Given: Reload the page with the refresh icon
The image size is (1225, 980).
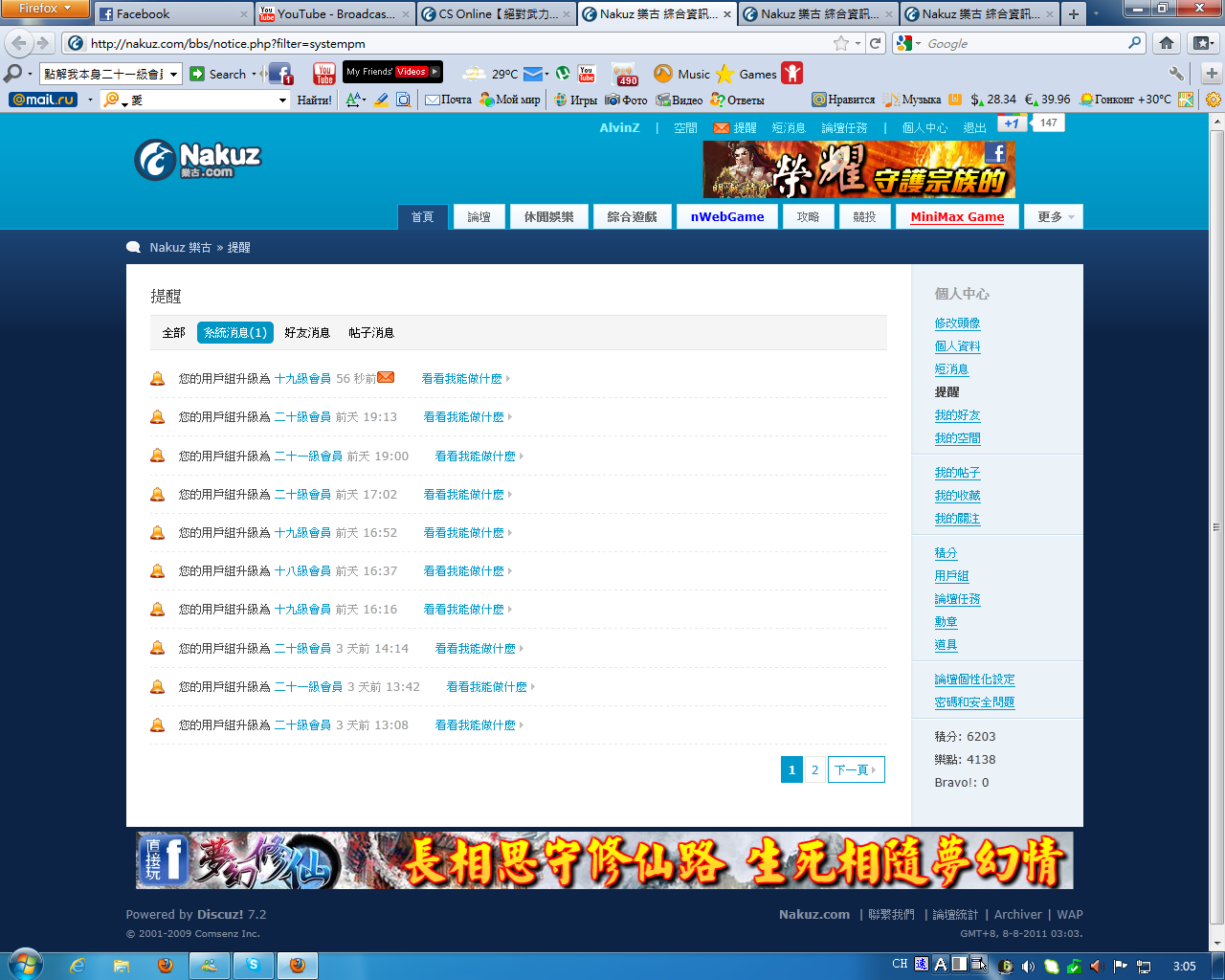Looking at the screenshot, I should click(x=875, y=43).
